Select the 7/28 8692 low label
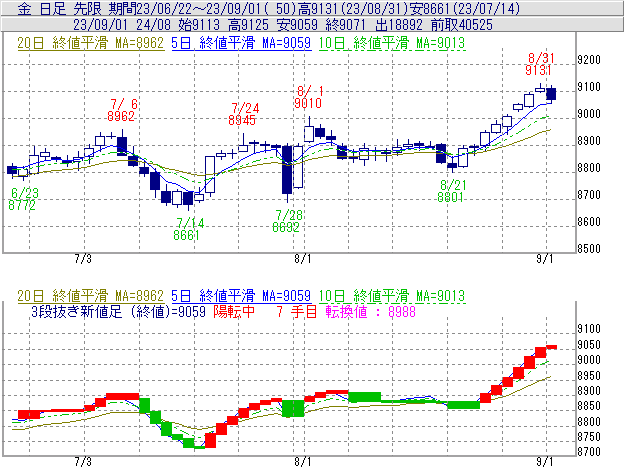 click(287, 221)
